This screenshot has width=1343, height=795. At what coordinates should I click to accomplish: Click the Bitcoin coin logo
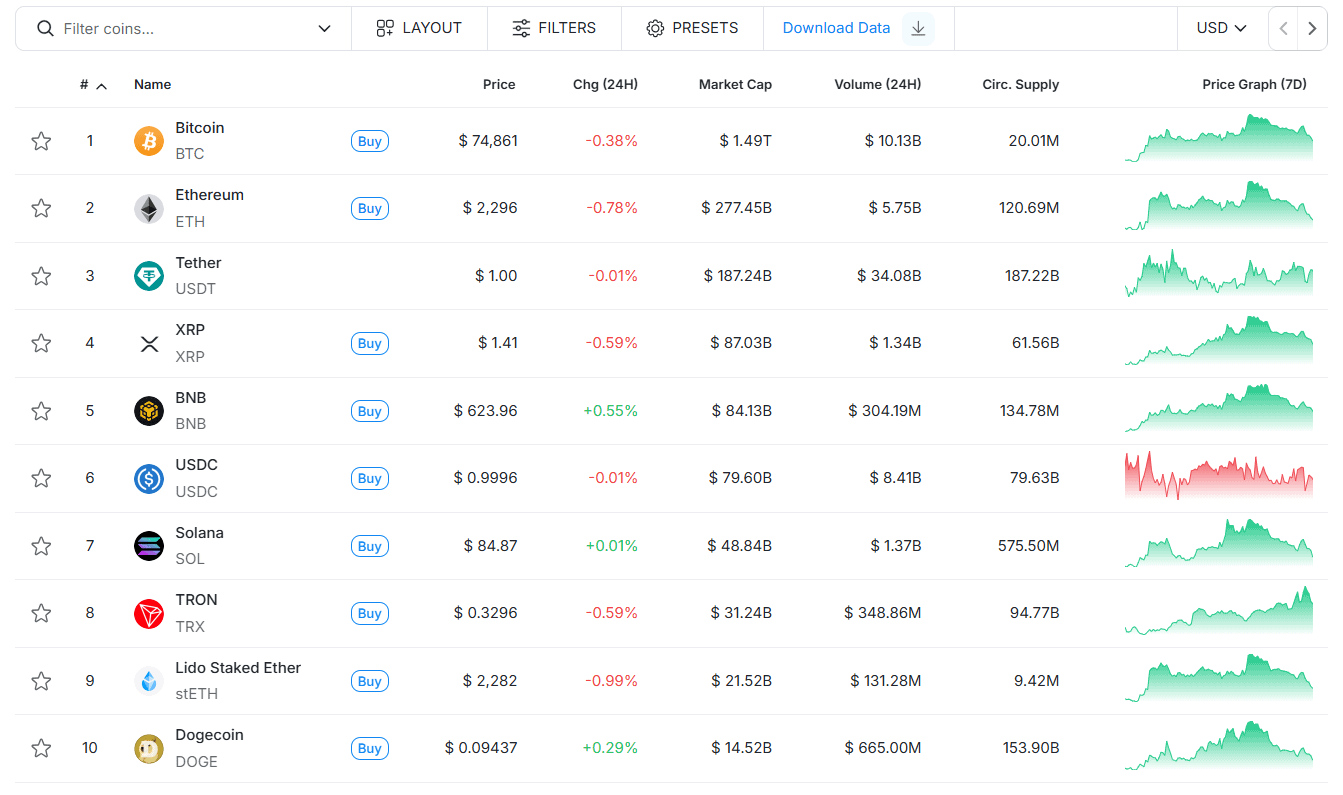(x=149, y=141)
